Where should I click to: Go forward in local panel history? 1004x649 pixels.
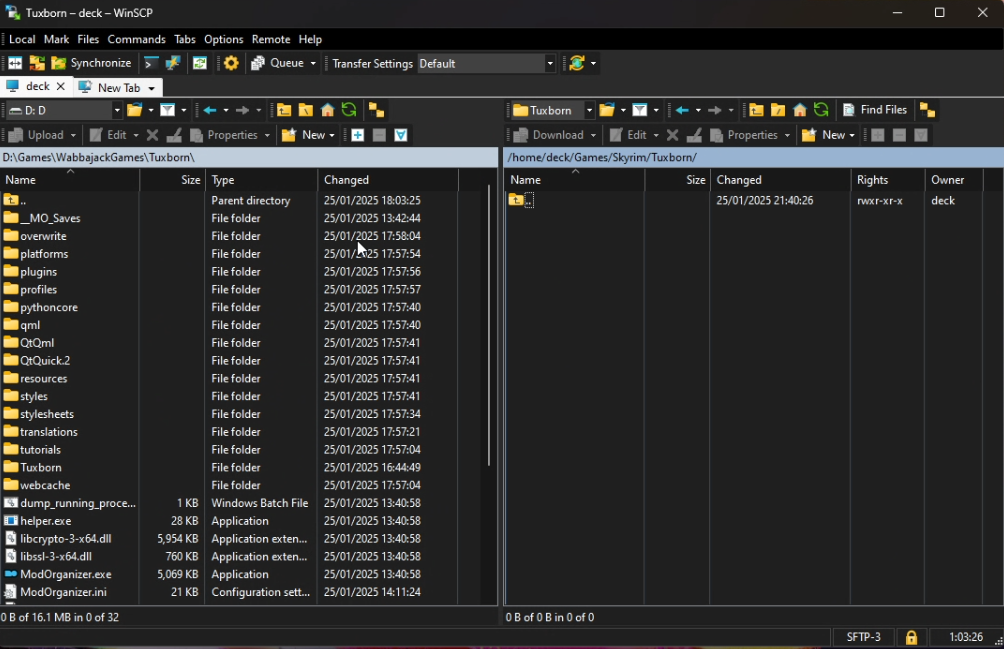tap(242, 110)
